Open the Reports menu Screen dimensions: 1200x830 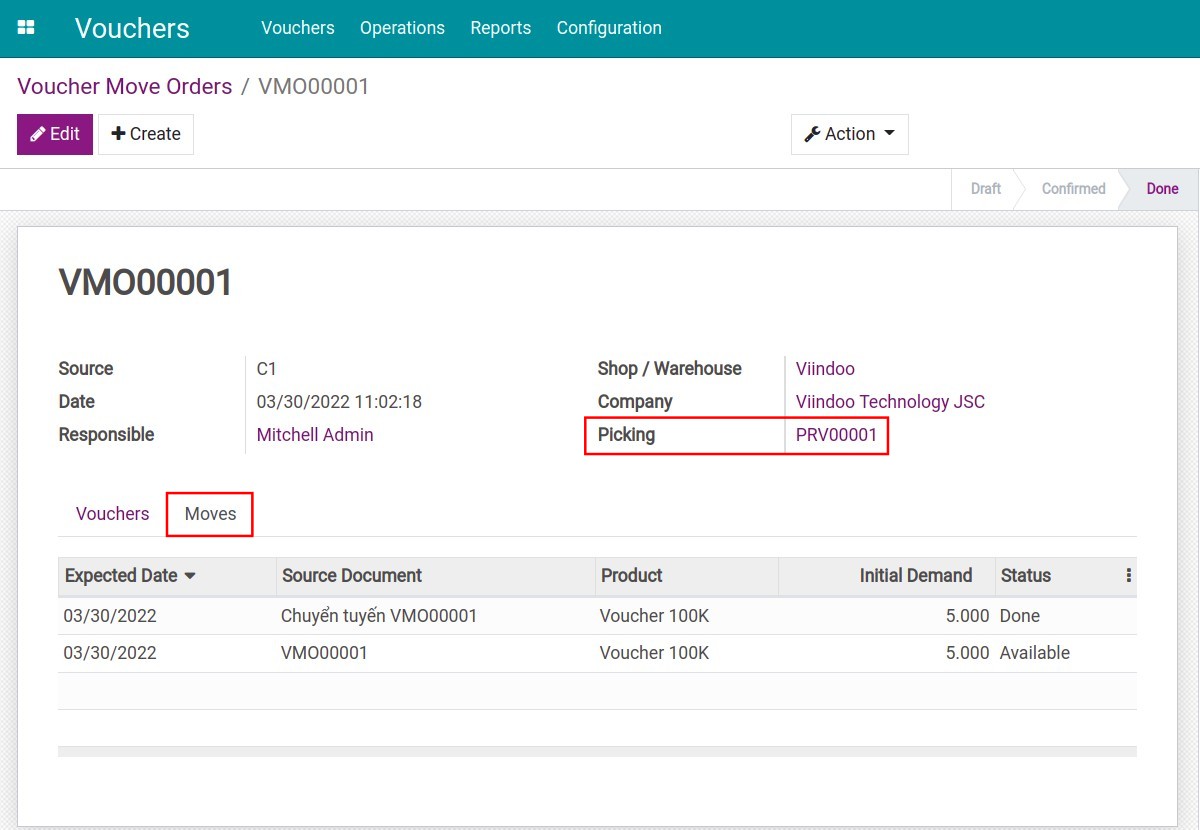(501, 28)
